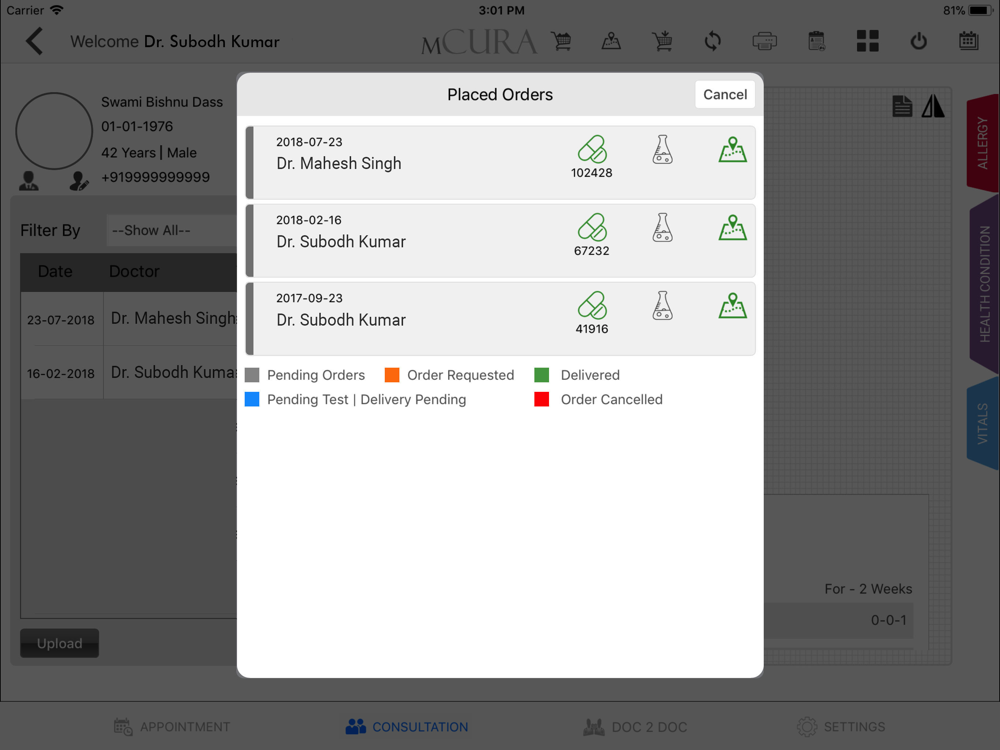Go back using the back arrow
1000x750 pixels.
click(34, 41)
